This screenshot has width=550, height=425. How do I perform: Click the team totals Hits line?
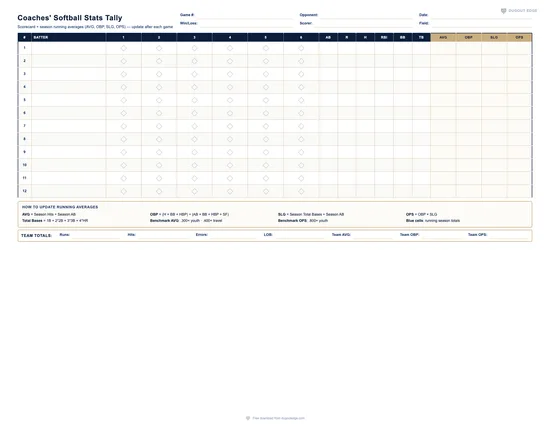[163, 236]
